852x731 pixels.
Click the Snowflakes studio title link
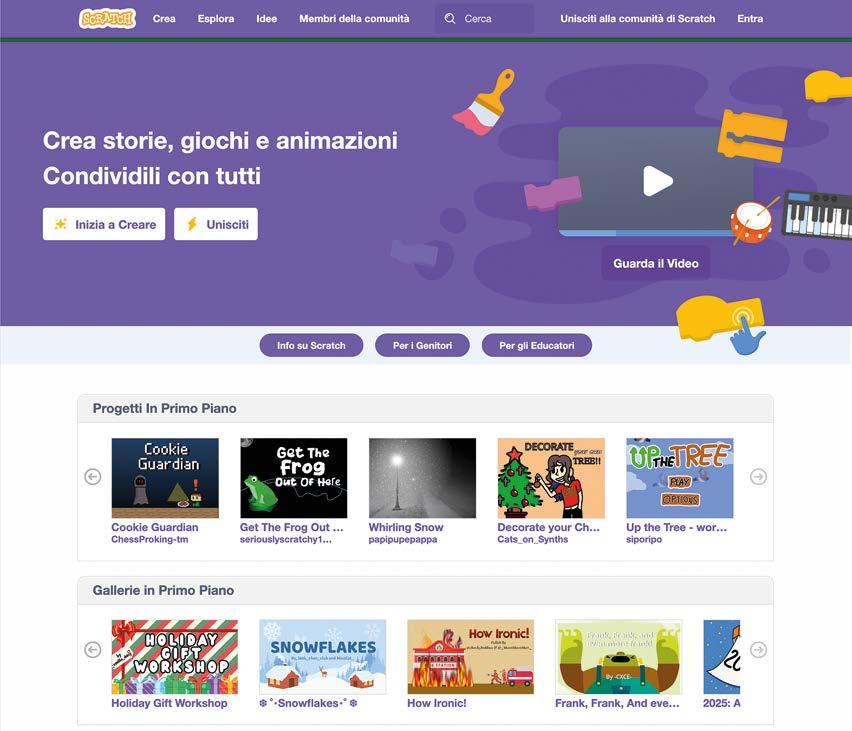click(x=308, y=703)
